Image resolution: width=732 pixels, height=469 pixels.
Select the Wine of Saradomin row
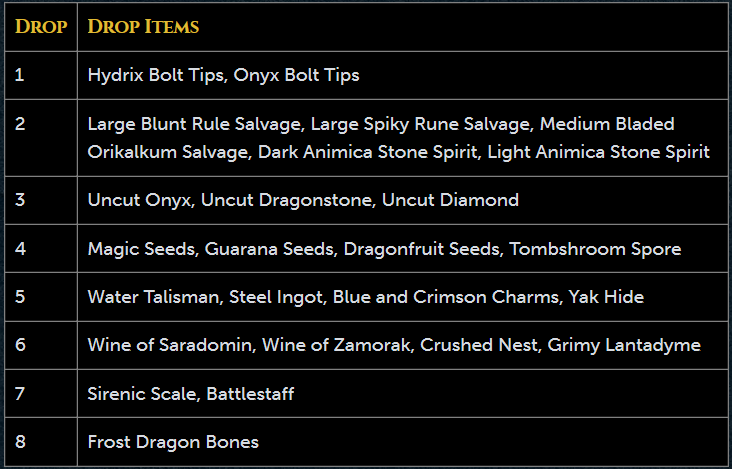366,345
